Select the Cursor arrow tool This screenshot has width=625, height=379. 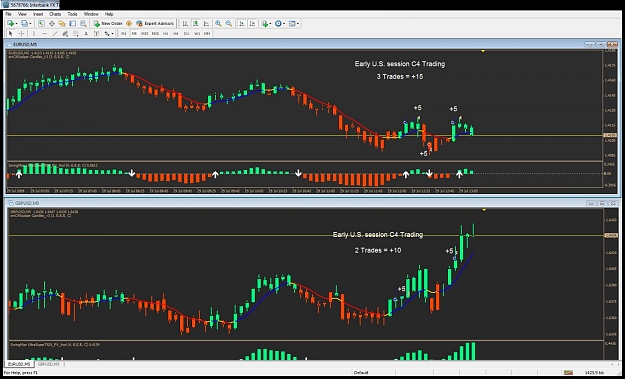[11, 34]
